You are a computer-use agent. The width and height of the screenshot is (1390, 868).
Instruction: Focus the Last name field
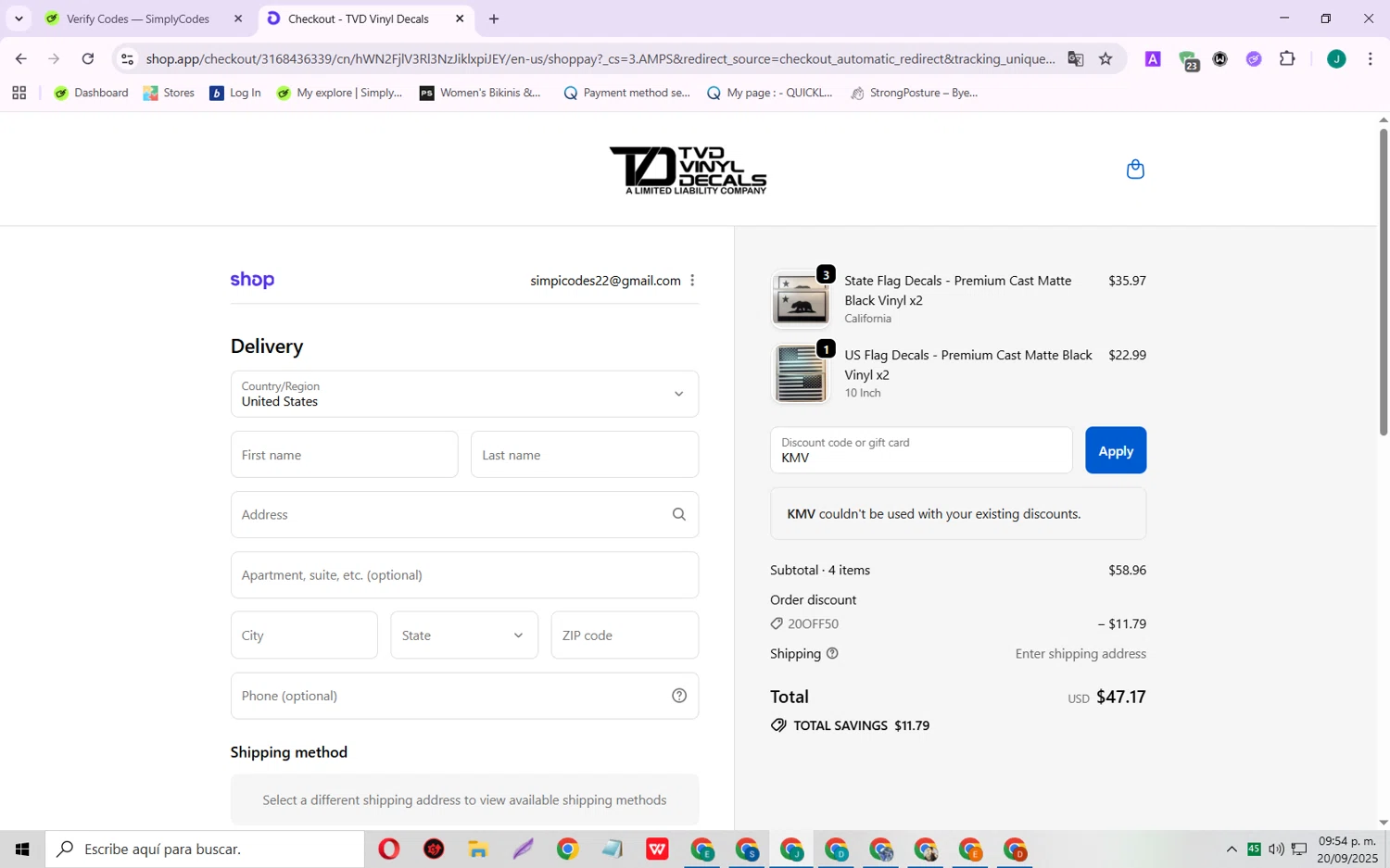585,455
